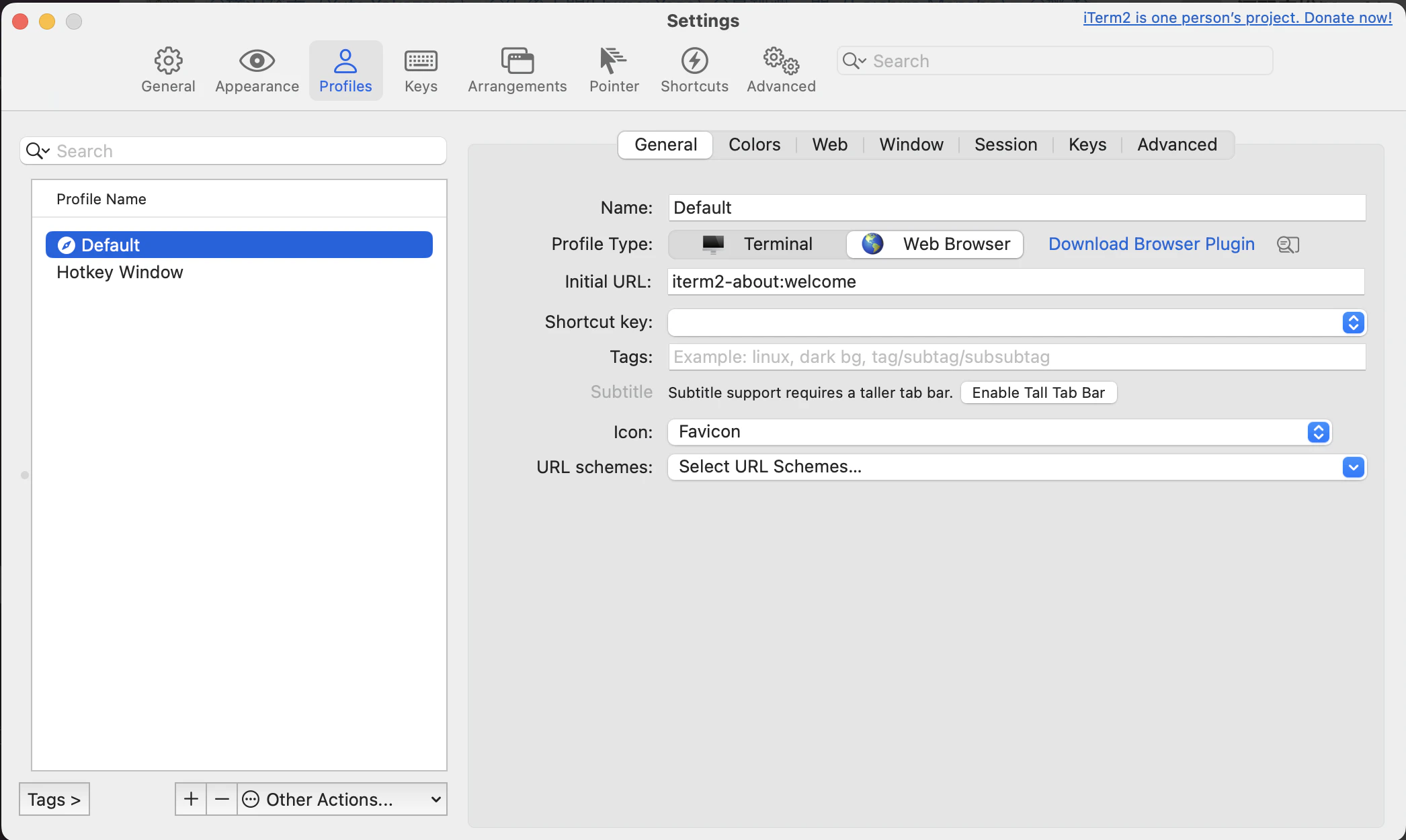Click the magnifier in profile search box

[x=37, y=151]
